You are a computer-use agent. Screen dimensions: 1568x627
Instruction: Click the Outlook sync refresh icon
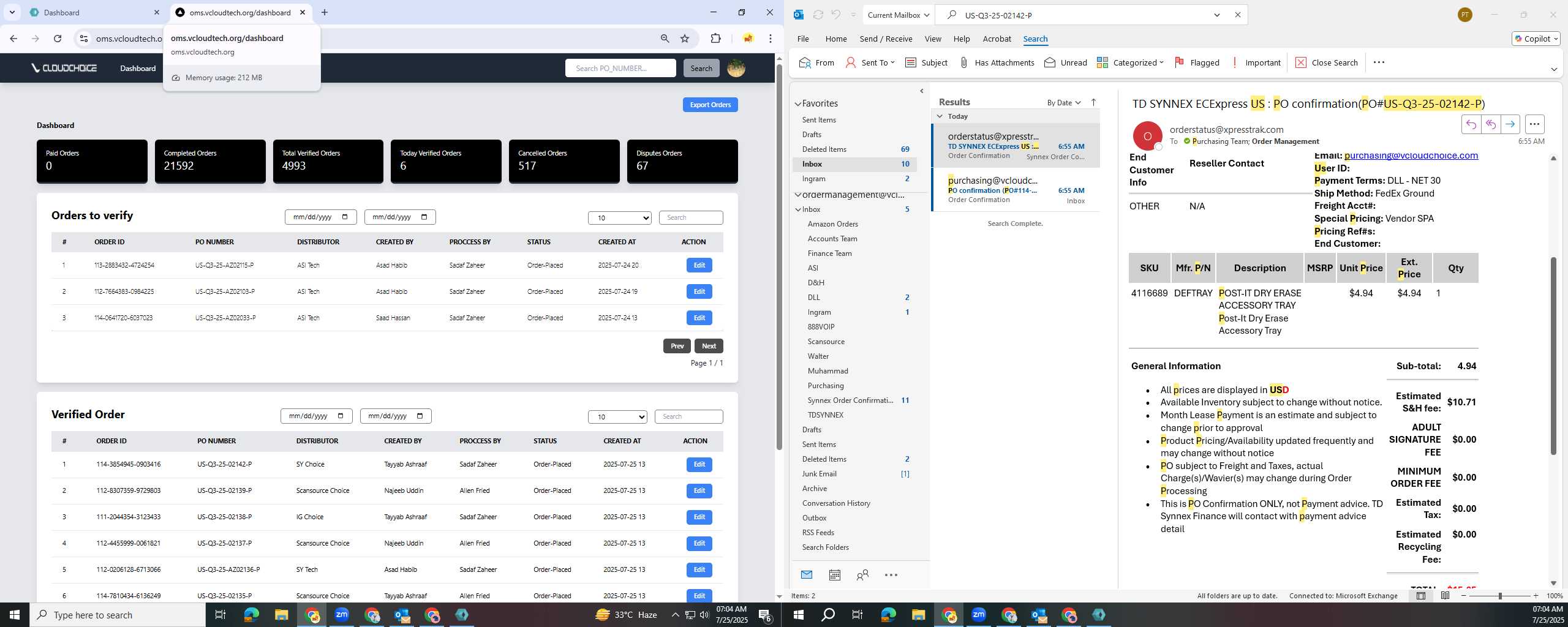pyautogui.click(x=818, y=15)
